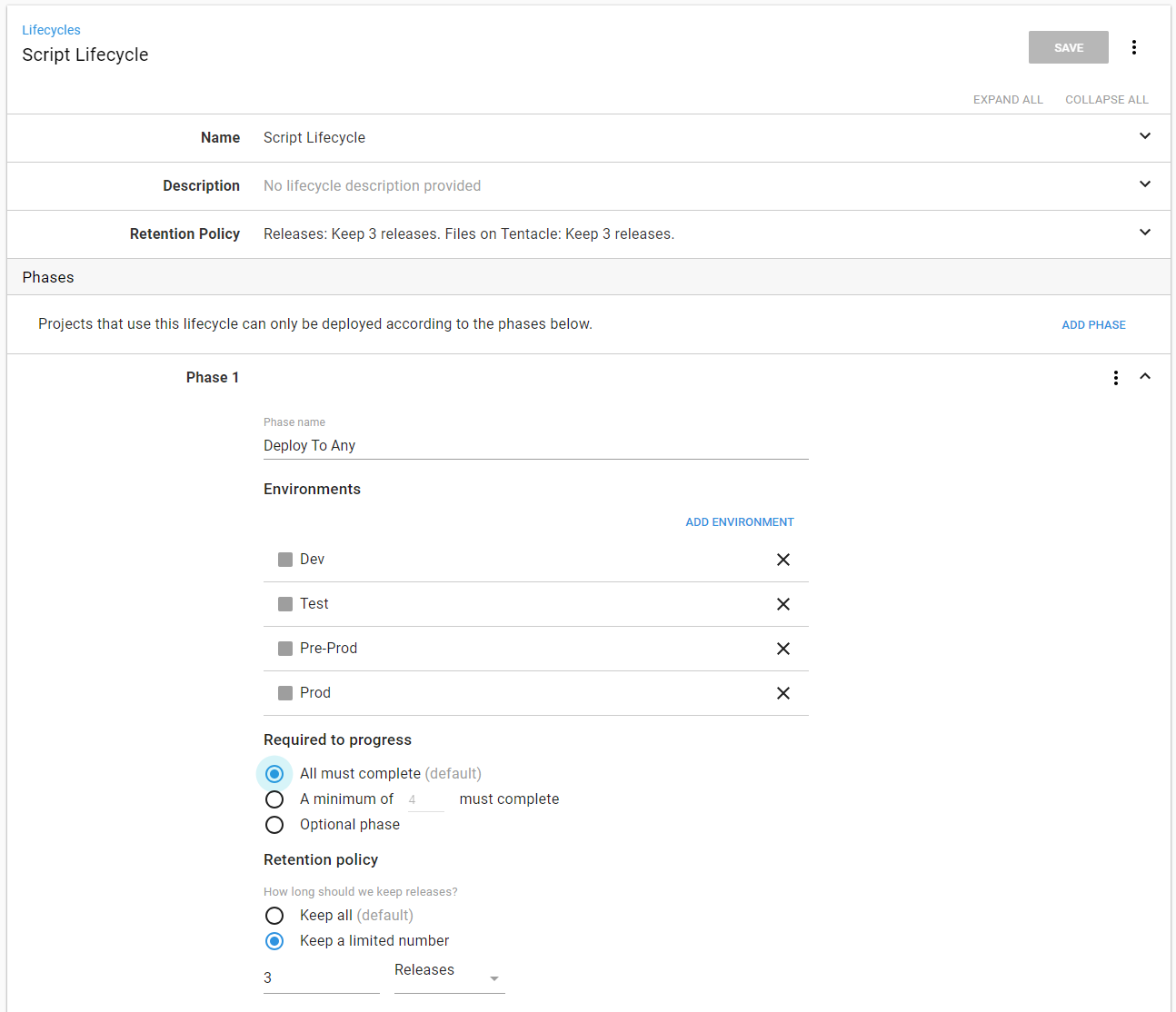Viewport: 1176px width, 1012px height.
Task: Remove the Pre-Prod environment from the phase
Action: [x=782, y=649]
